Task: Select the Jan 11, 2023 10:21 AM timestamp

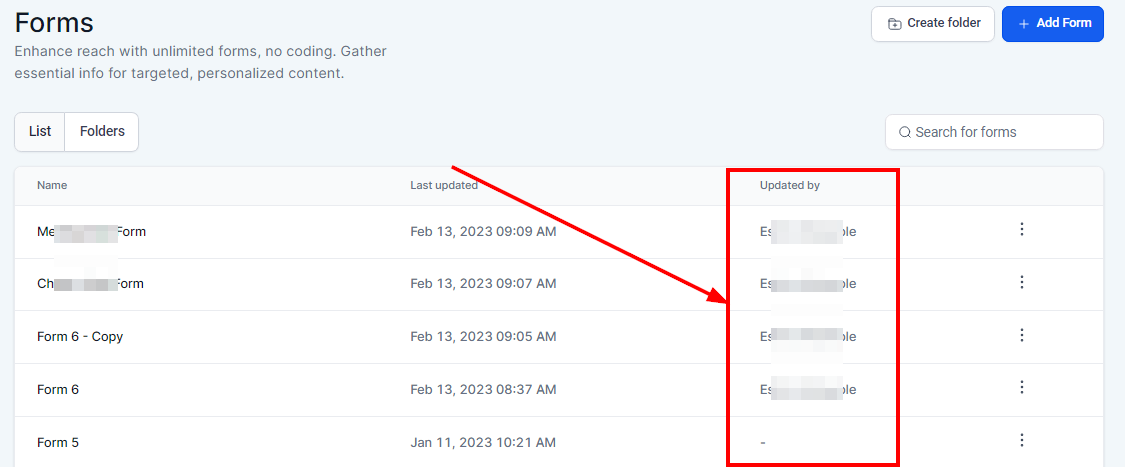Action: 482,442
